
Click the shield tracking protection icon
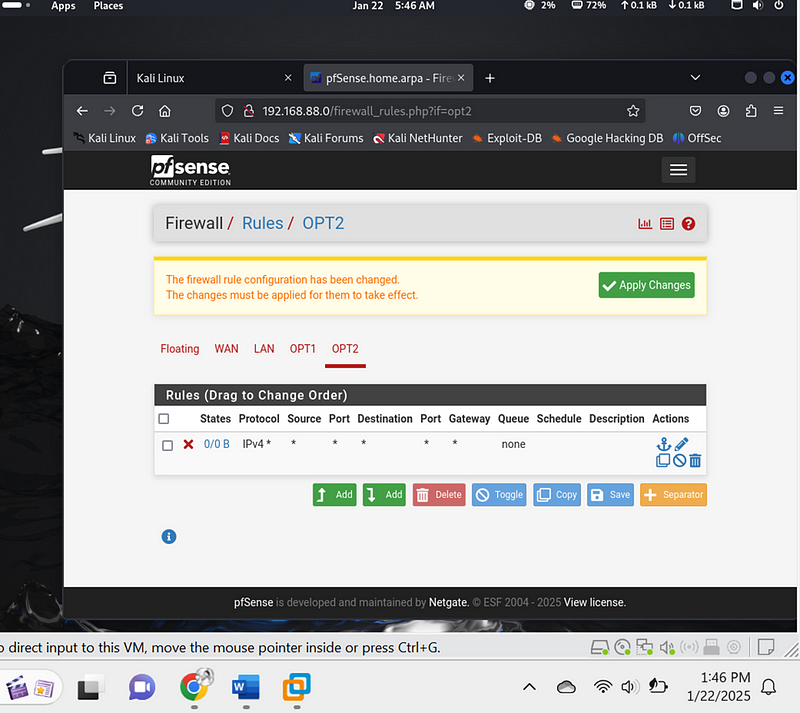pos(228,111)
